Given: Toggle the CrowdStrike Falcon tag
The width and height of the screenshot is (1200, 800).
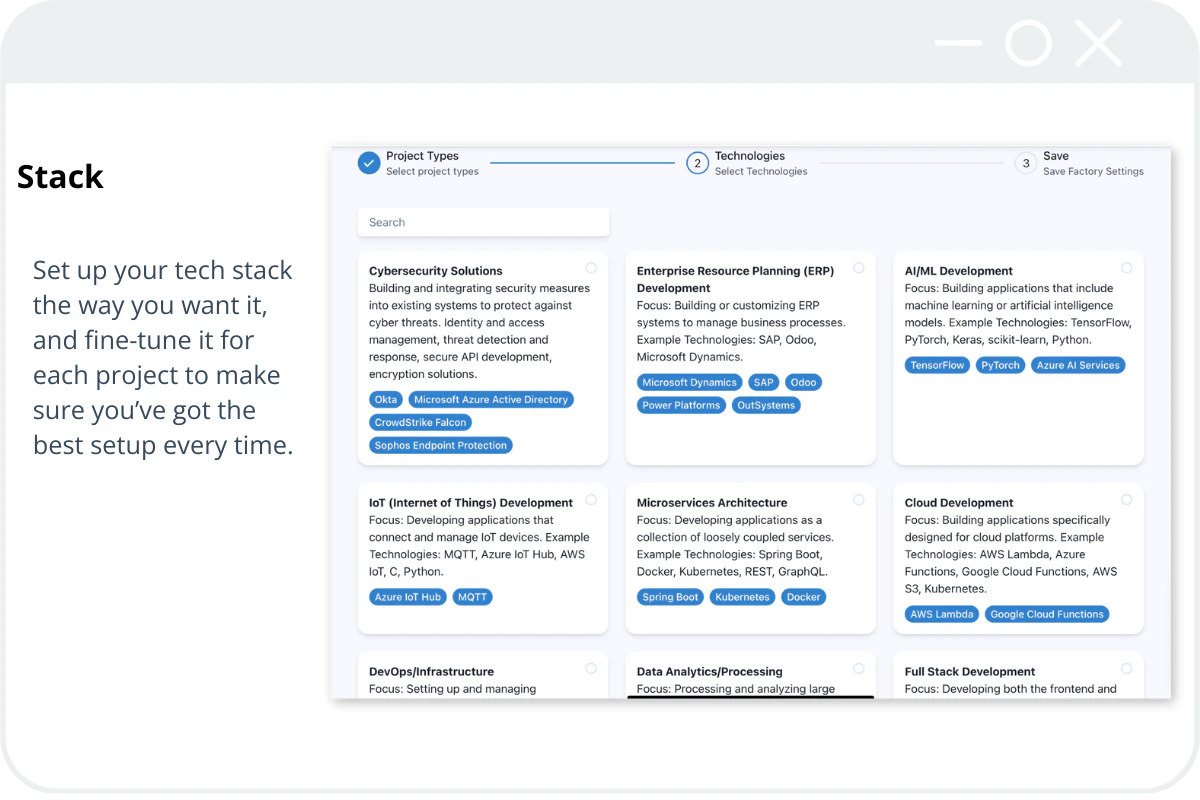Looking at the screenshot, I should click(419, 422).
